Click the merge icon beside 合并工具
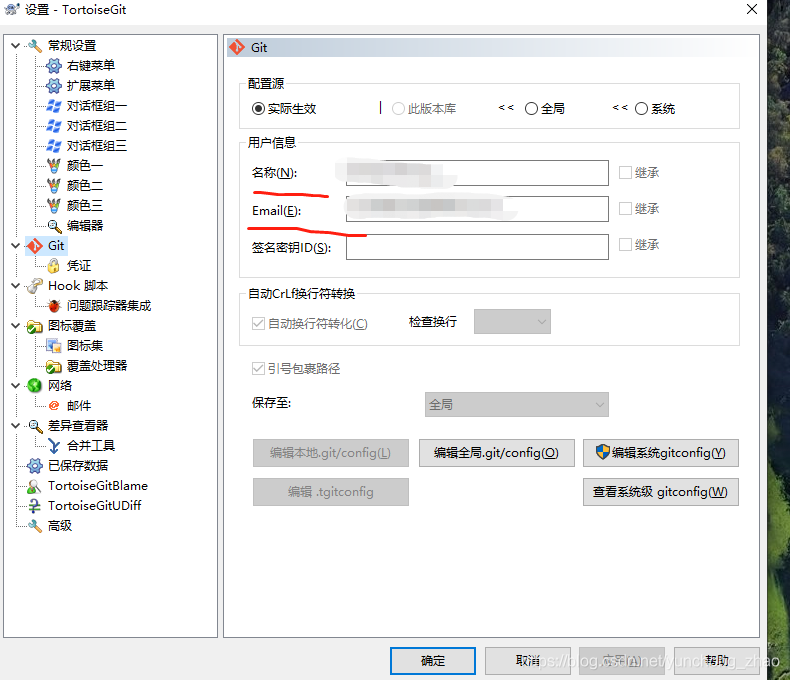790x680 pixels. pos(54,446)
